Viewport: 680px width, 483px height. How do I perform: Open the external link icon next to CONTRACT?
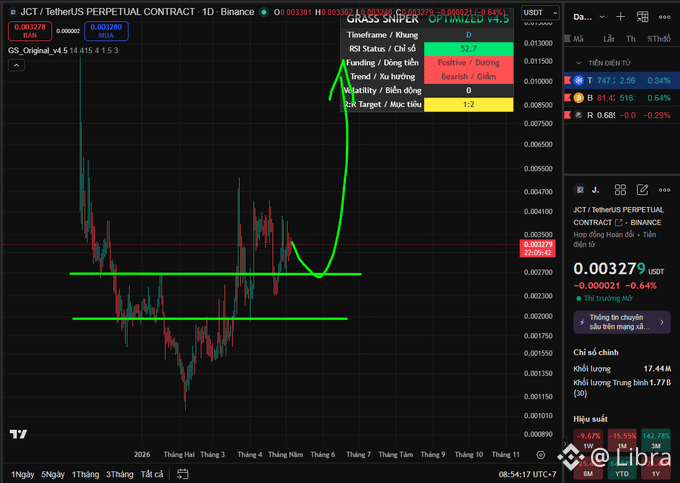click(x=619, y=222)
